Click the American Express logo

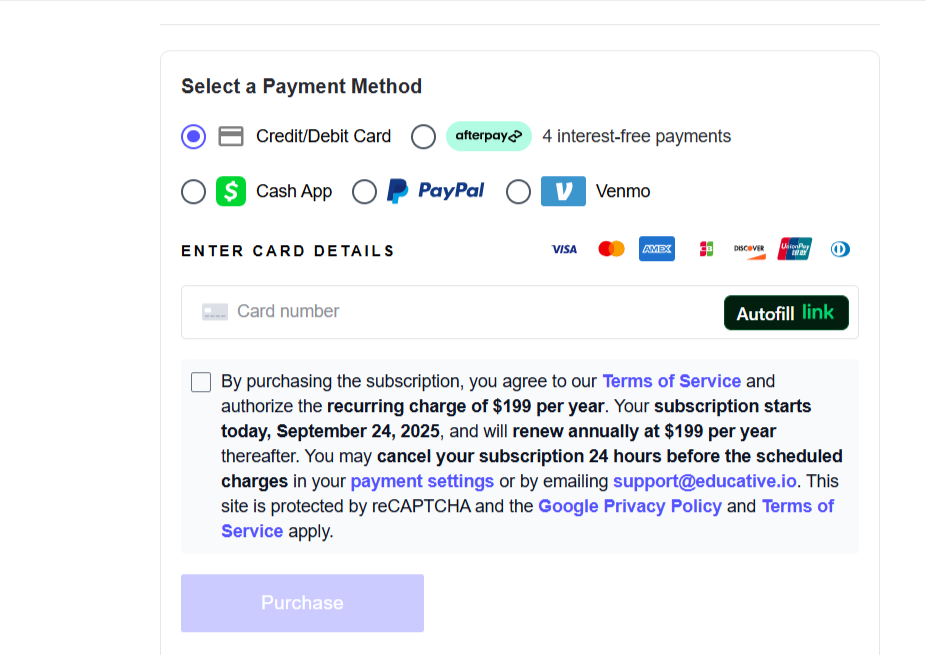click(x=657, y=249)
